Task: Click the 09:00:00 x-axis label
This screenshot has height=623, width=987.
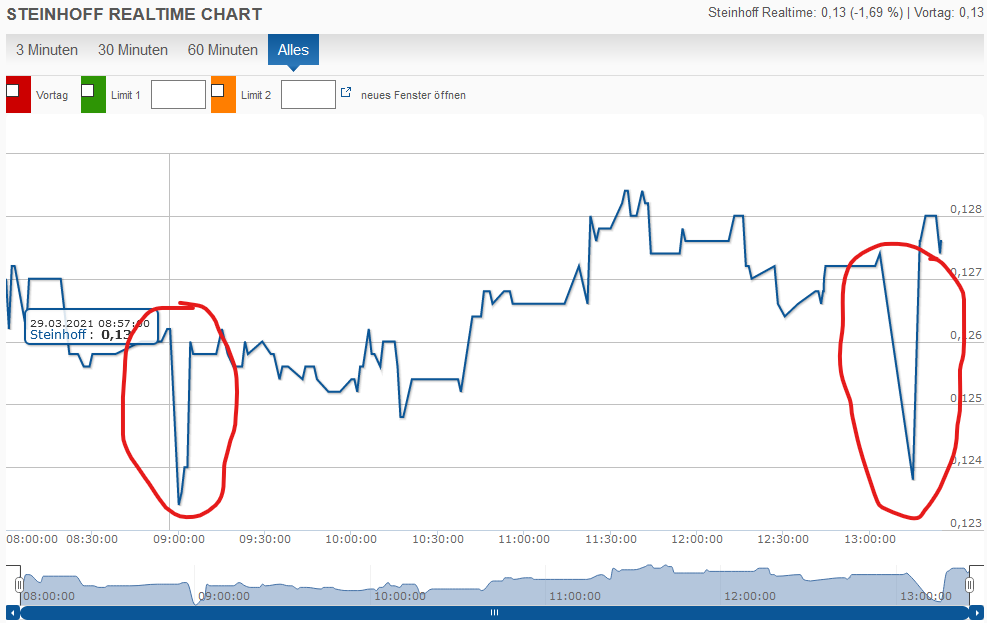Action: [179, 539]
